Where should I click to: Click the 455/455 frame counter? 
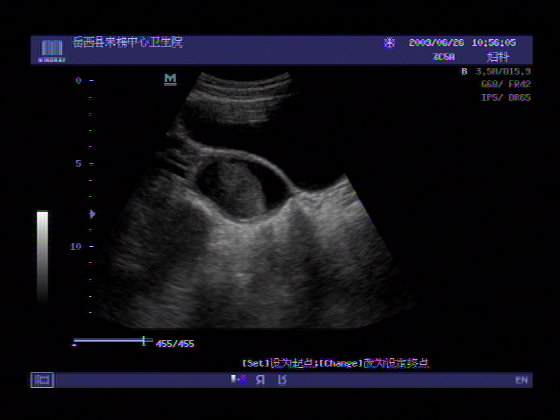pos(175,344)
